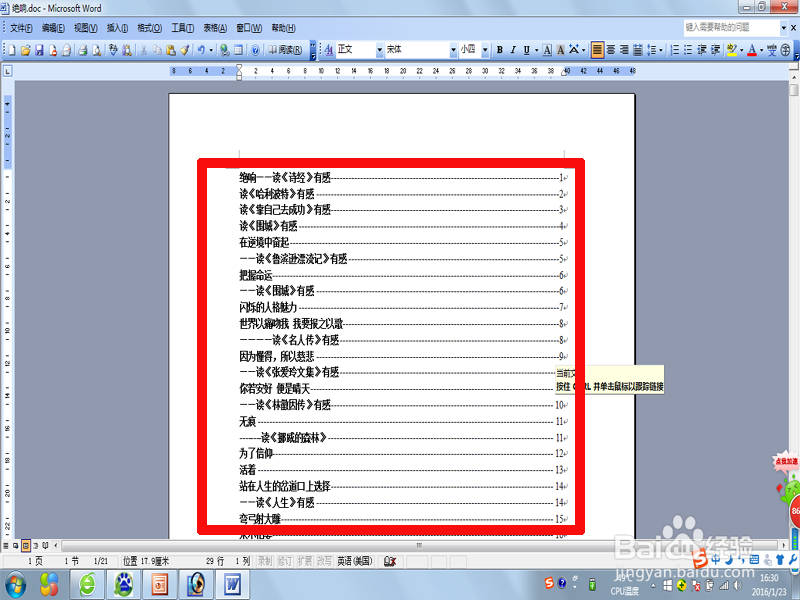
Task: Select the Format Painter brush
Action: (185, 50)
